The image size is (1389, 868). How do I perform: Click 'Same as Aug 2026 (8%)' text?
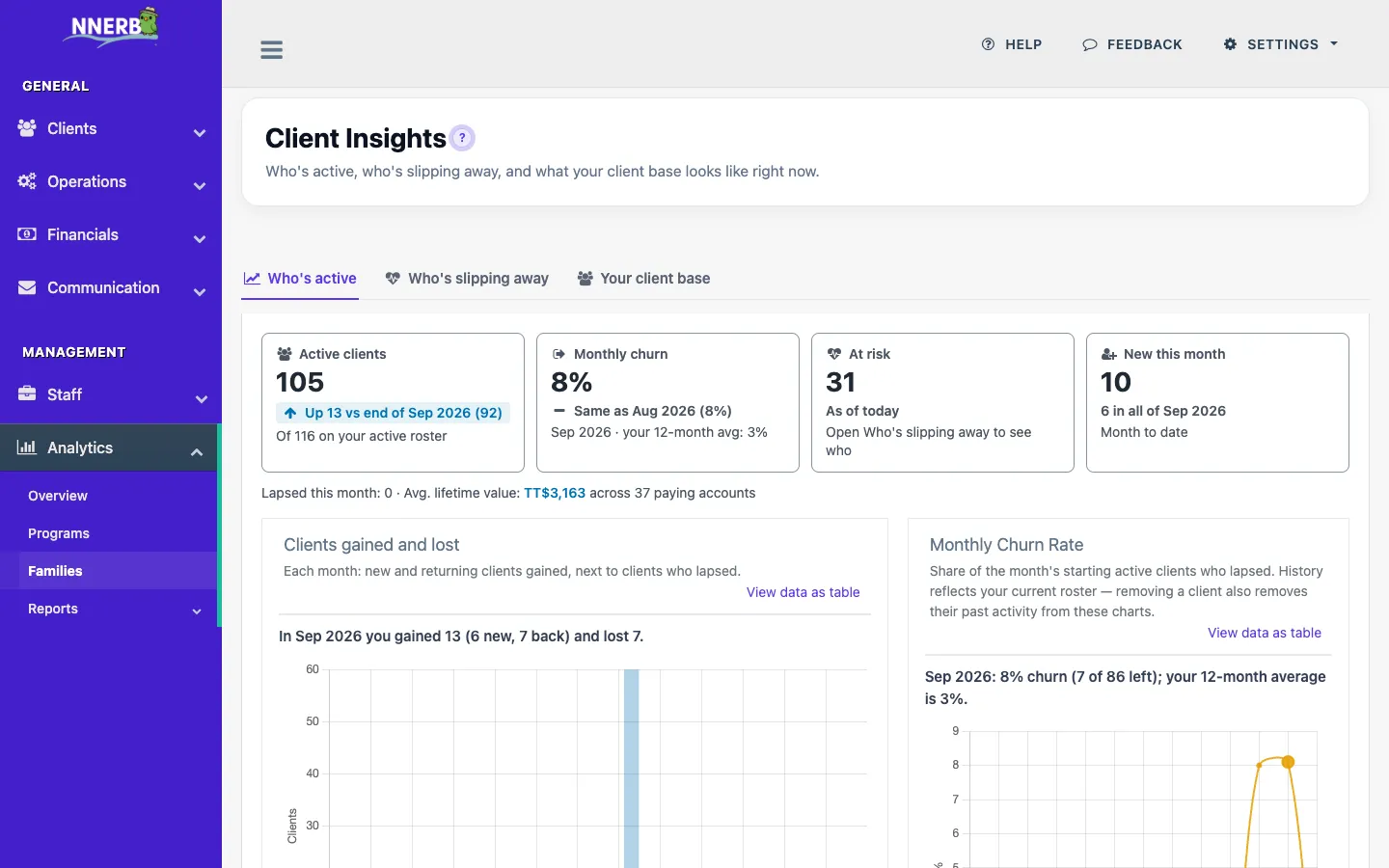[x=653, y=411]
